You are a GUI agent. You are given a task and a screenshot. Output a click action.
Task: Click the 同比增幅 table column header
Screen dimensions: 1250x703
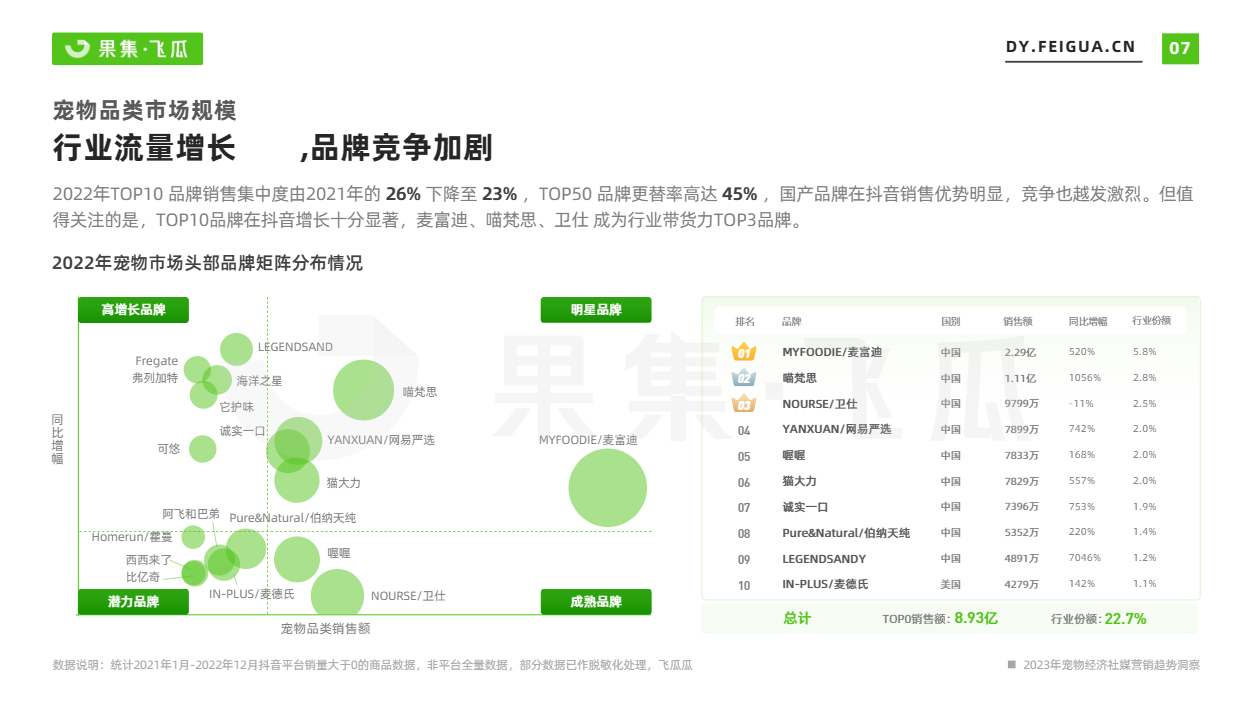pos(1087,322)
